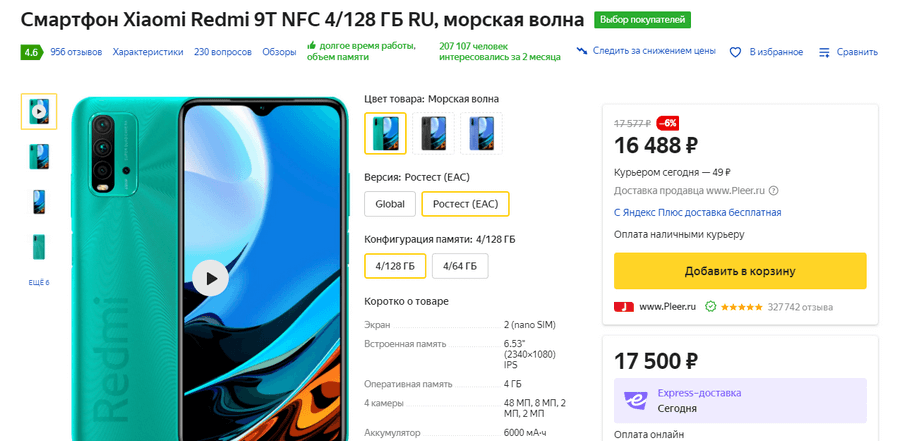Choose the 4/64 ГБ memory configuration
The image size is (900, 441).
pyautogui.click(x=460, y=266)
